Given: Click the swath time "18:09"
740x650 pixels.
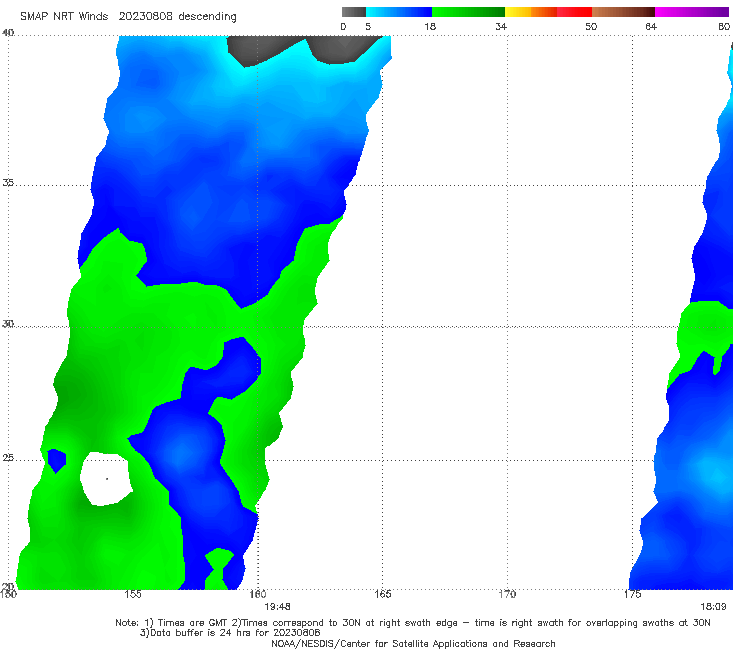Looking at the screenshot, I should [x=713, y=607].
